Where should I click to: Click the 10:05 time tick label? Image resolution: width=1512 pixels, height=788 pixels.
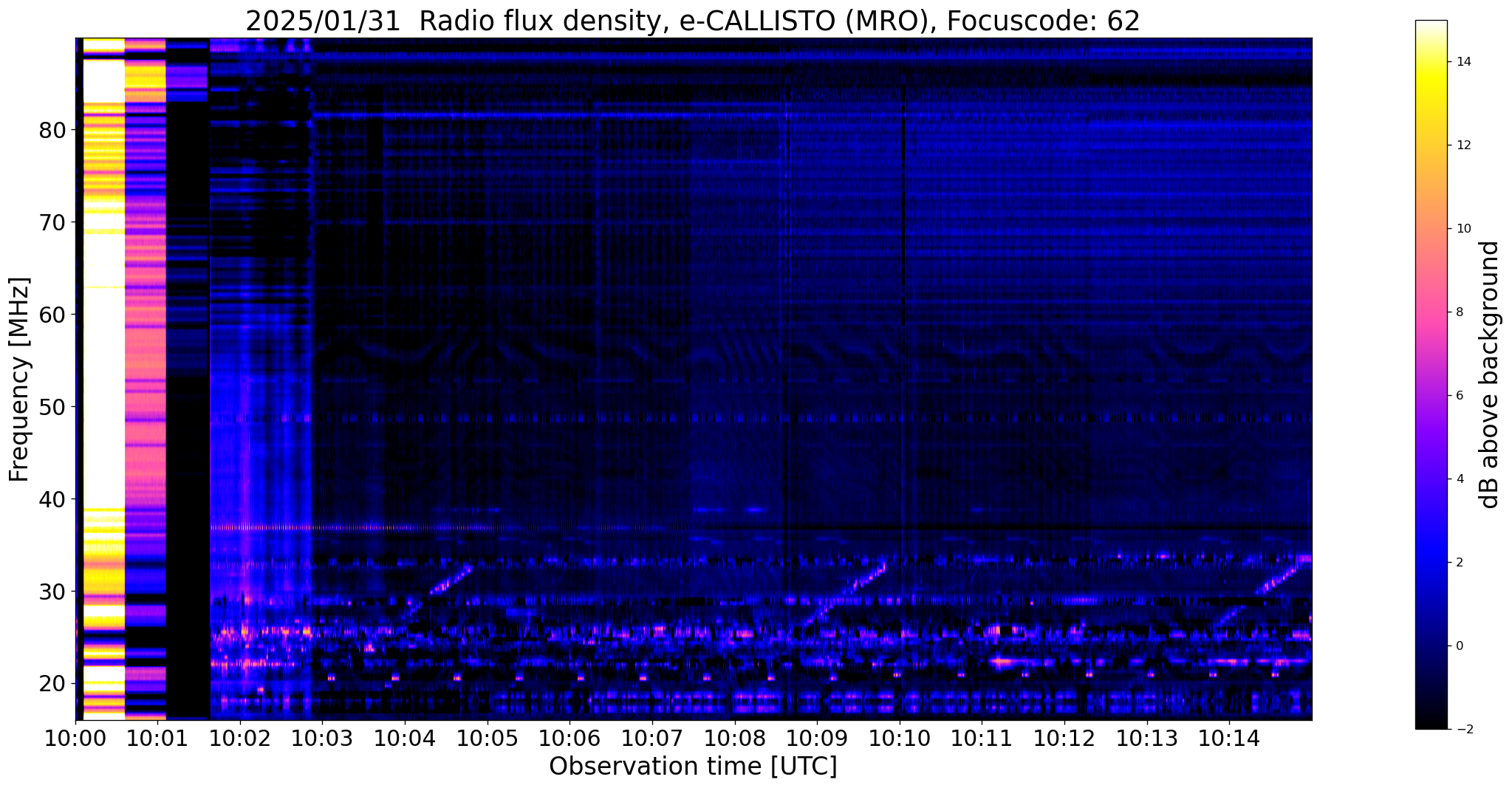[x=488, y=739]
